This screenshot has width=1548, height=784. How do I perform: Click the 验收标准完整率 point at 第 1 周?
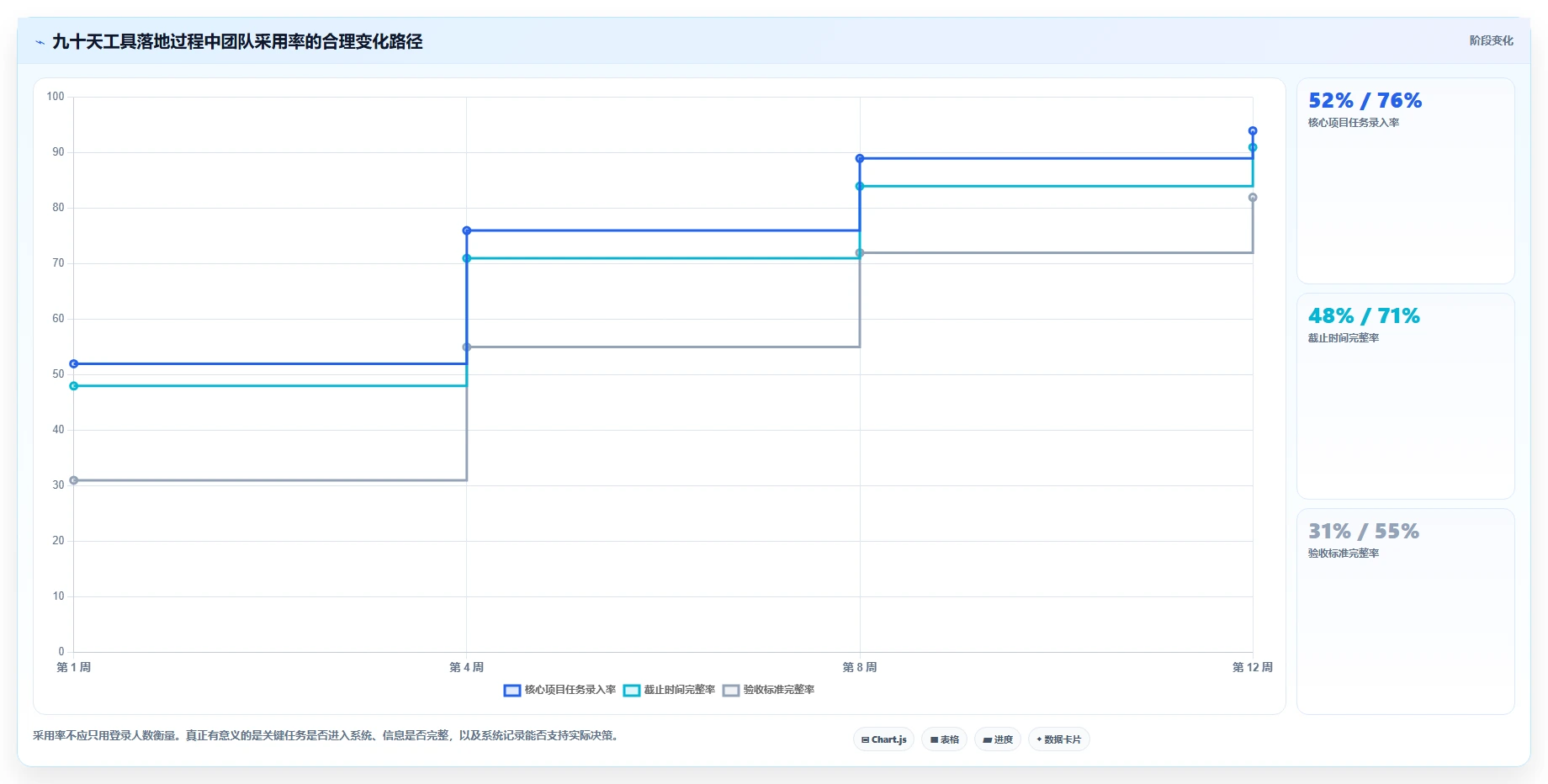click(x=74, y=480)
